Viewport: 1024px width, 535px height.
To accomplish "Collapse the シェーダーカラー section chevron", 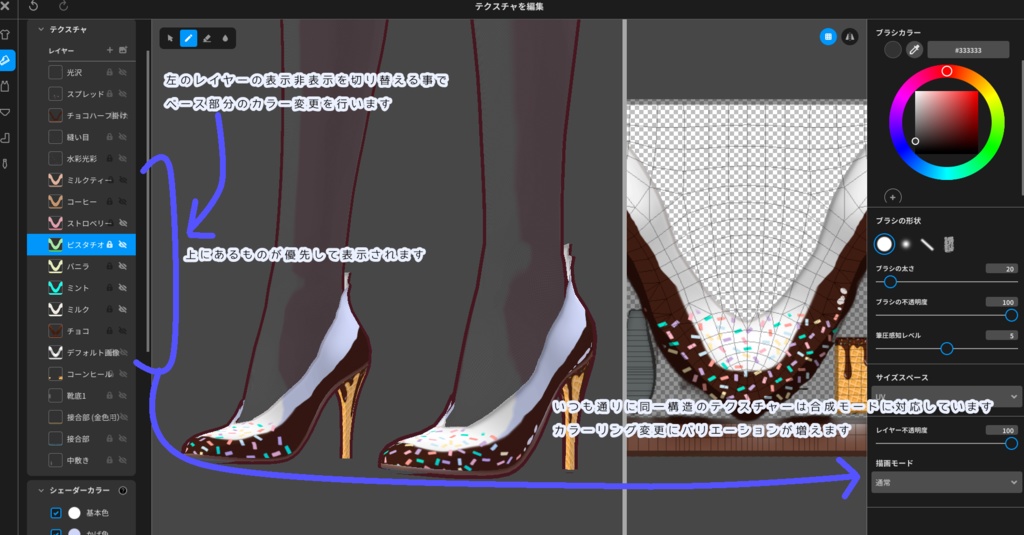I will (x=40, y=491).
